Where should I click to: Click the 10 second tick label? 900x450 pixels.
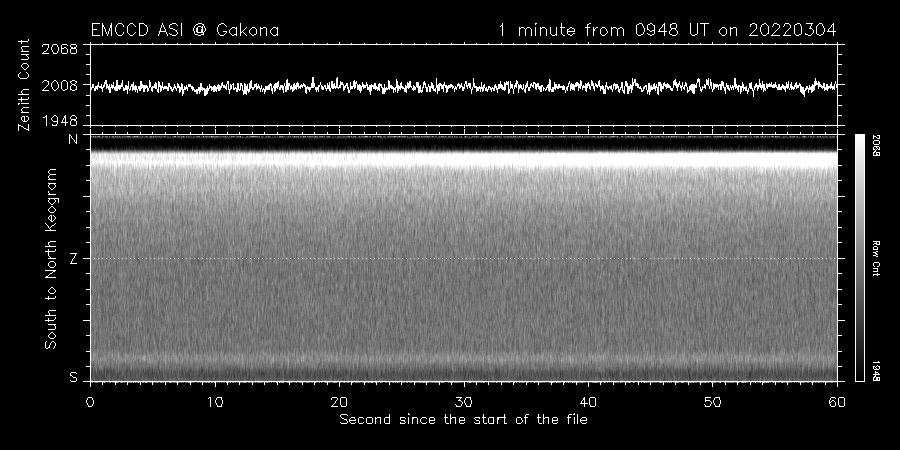[215, 402]
